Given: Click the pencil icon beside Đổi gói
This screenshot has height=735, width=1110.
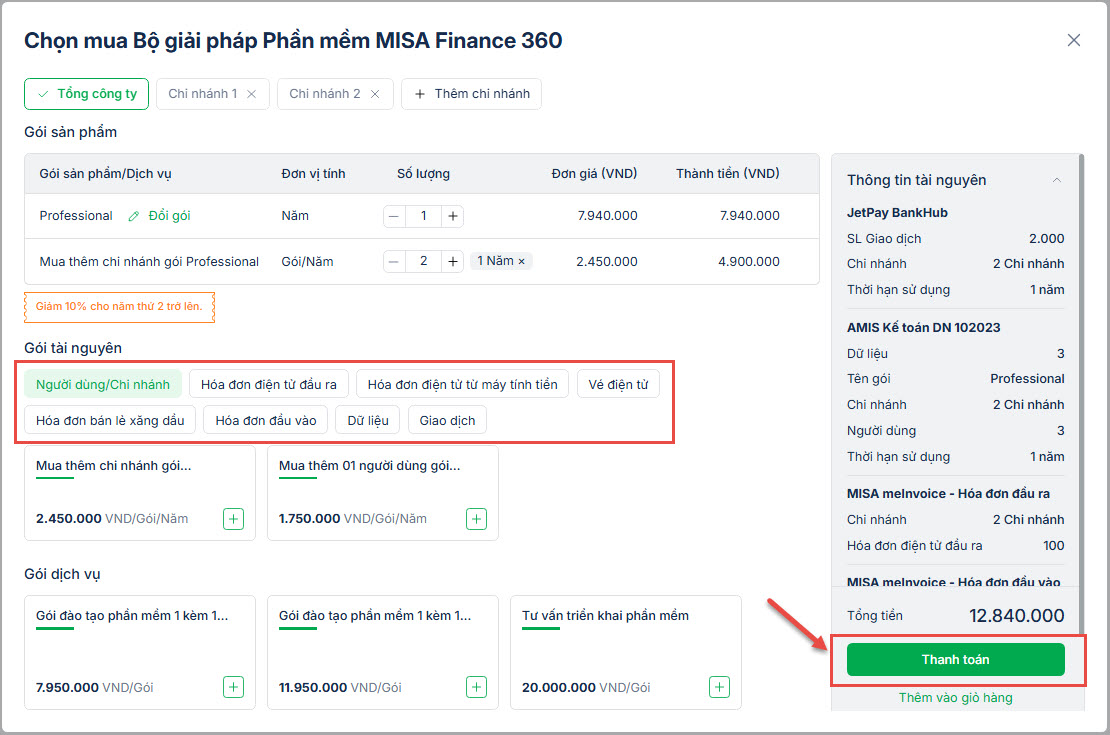Looking at the screenshot, I should tap(134, 216).
